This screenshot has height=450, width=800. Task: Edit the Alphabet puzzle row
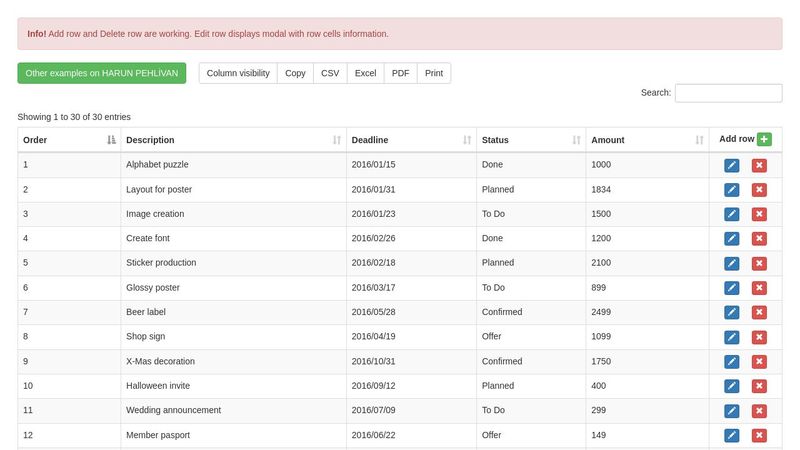tap(732, 165)
